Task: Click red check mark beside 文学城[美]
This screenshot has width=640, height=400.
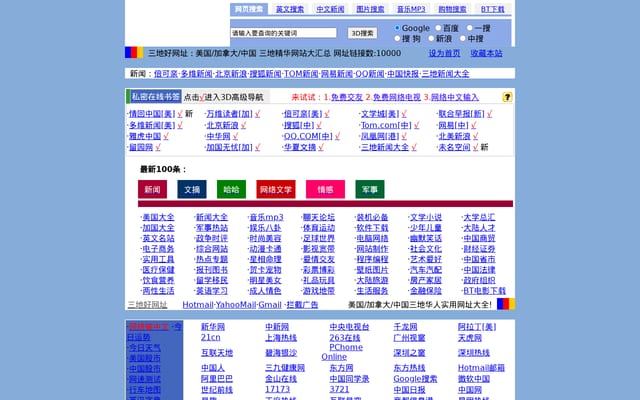Action: (404, 114)
